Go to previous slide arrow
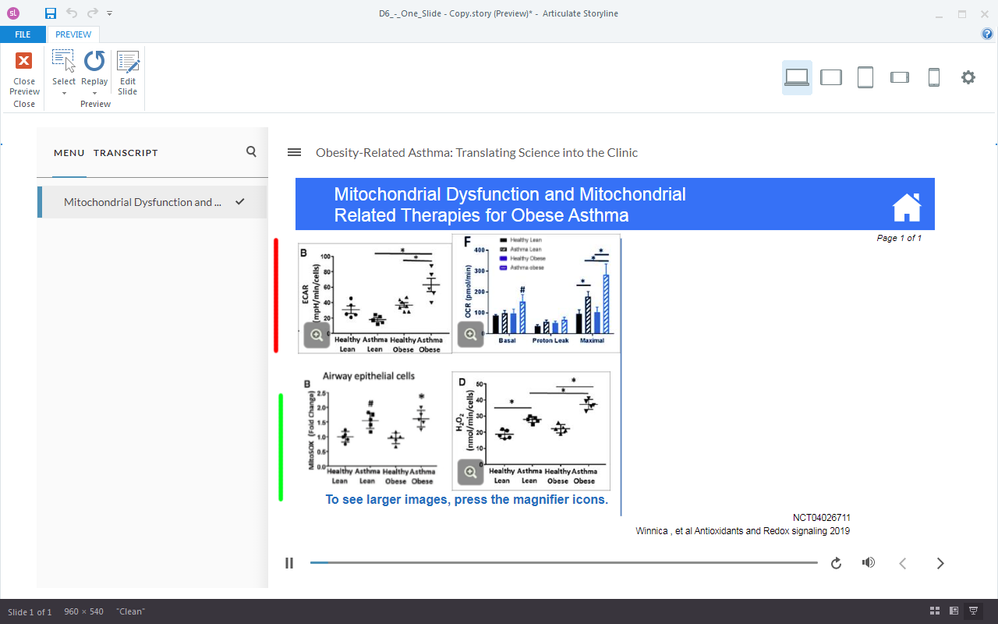Screen dimensions: 998x624 point(903,563)
